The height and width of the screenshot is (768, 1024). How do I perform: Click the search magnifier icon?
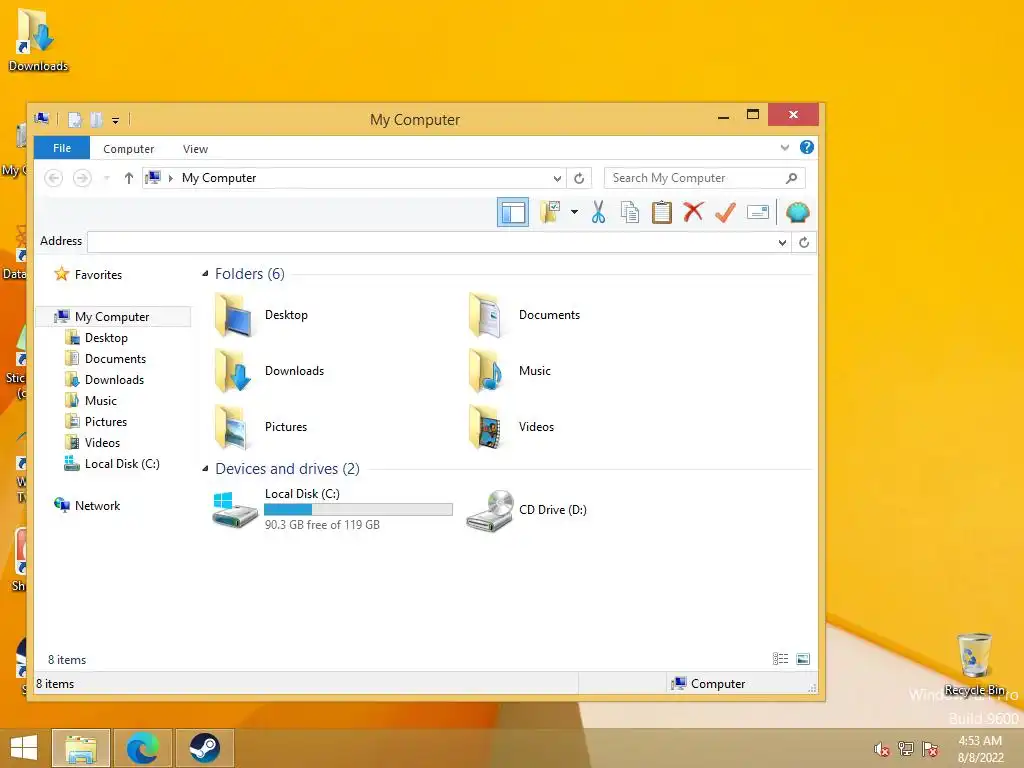[x=792, y=178]
